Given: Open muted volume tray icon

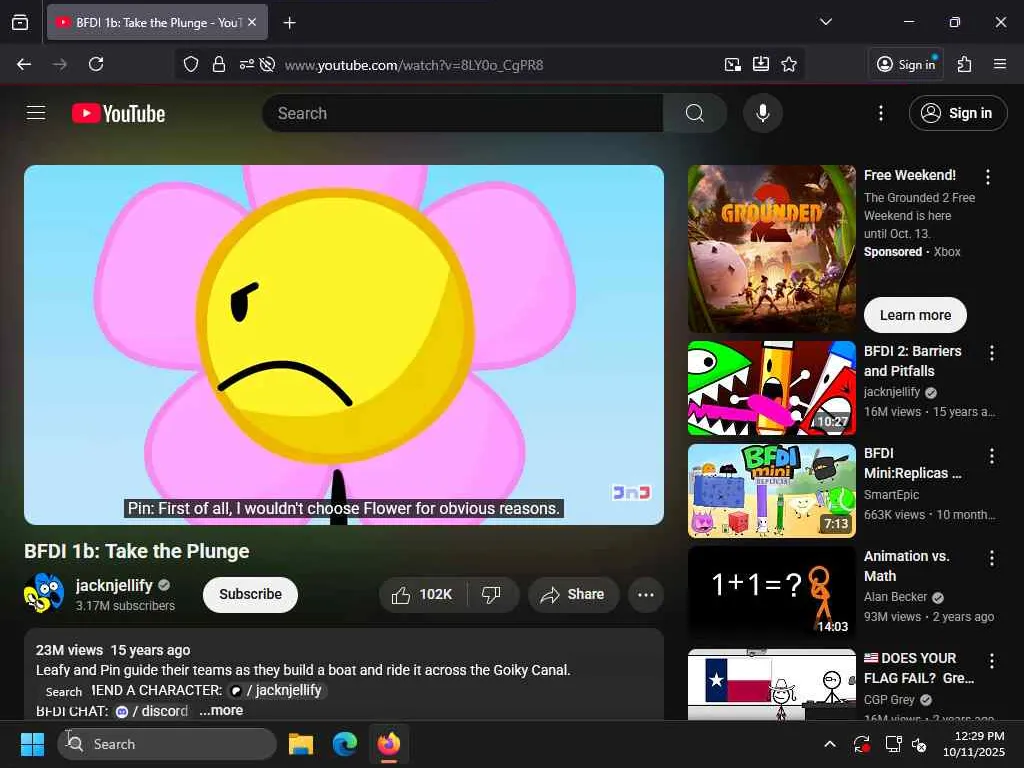Looking at the screenshot, I should coord(920,744).
